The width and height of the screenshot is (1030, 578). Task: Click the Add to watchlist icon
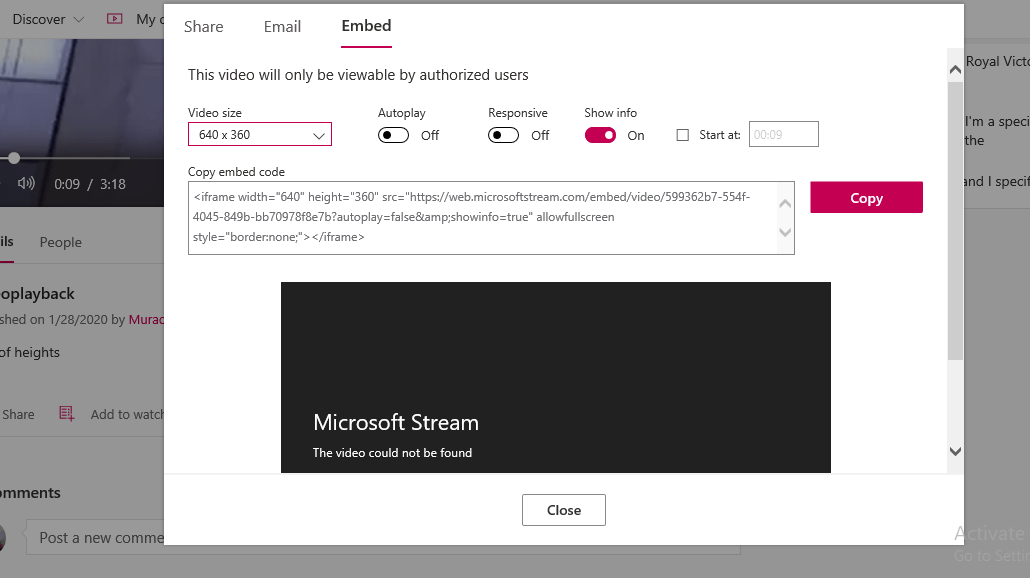point(67,413)
